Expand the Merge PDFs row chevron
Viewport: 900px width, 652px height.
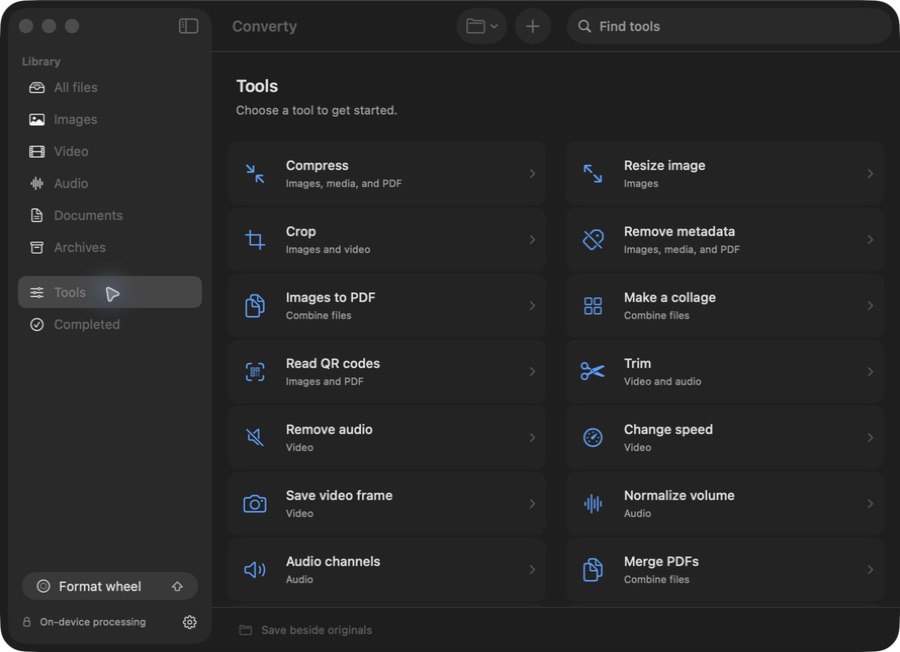pos(870,570)
